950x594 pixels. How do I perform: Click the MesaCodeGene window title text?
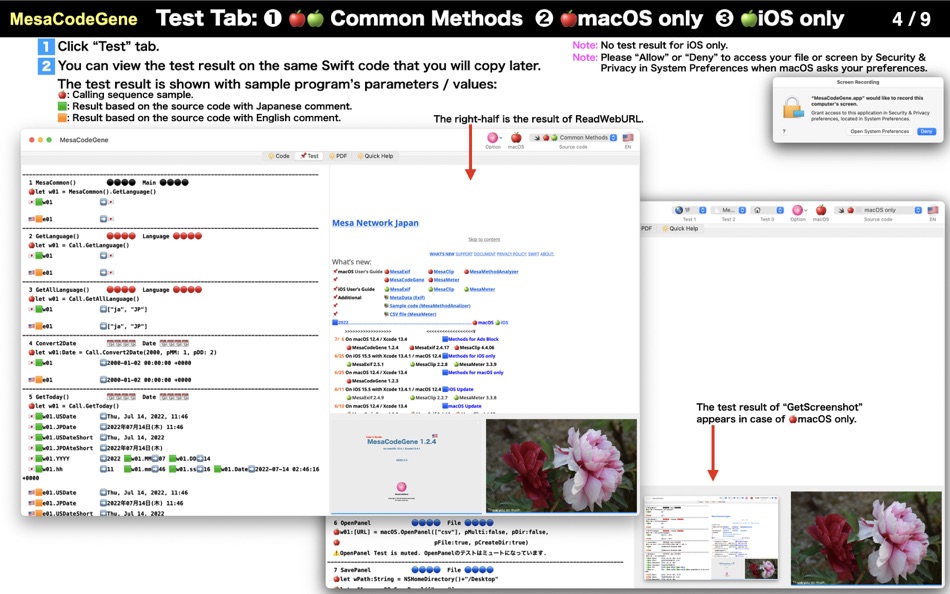84,140
